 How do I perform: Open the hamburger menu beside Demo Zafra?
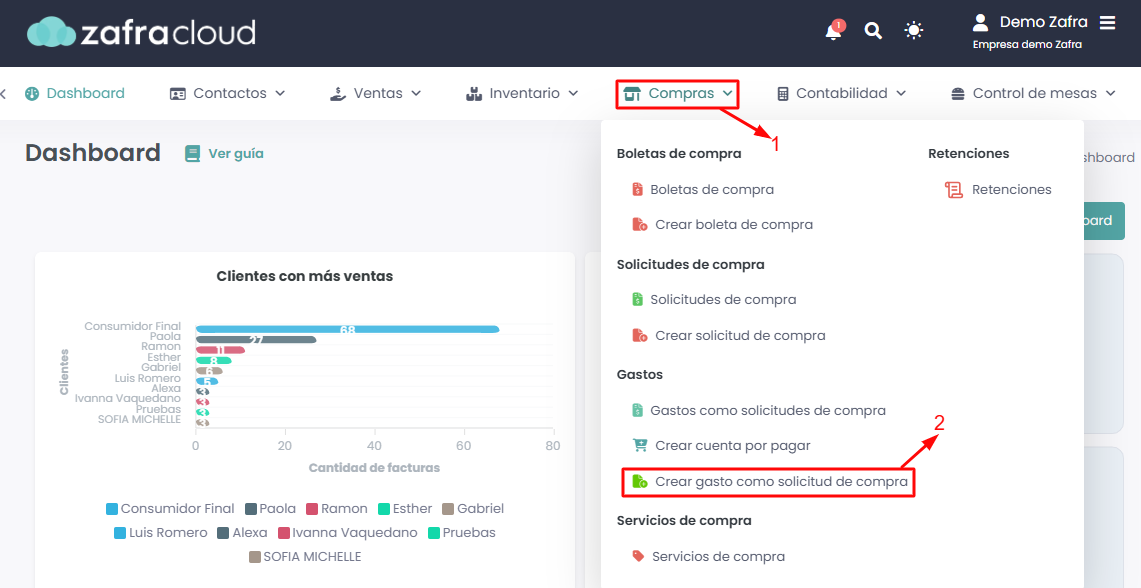point(1108,23)
